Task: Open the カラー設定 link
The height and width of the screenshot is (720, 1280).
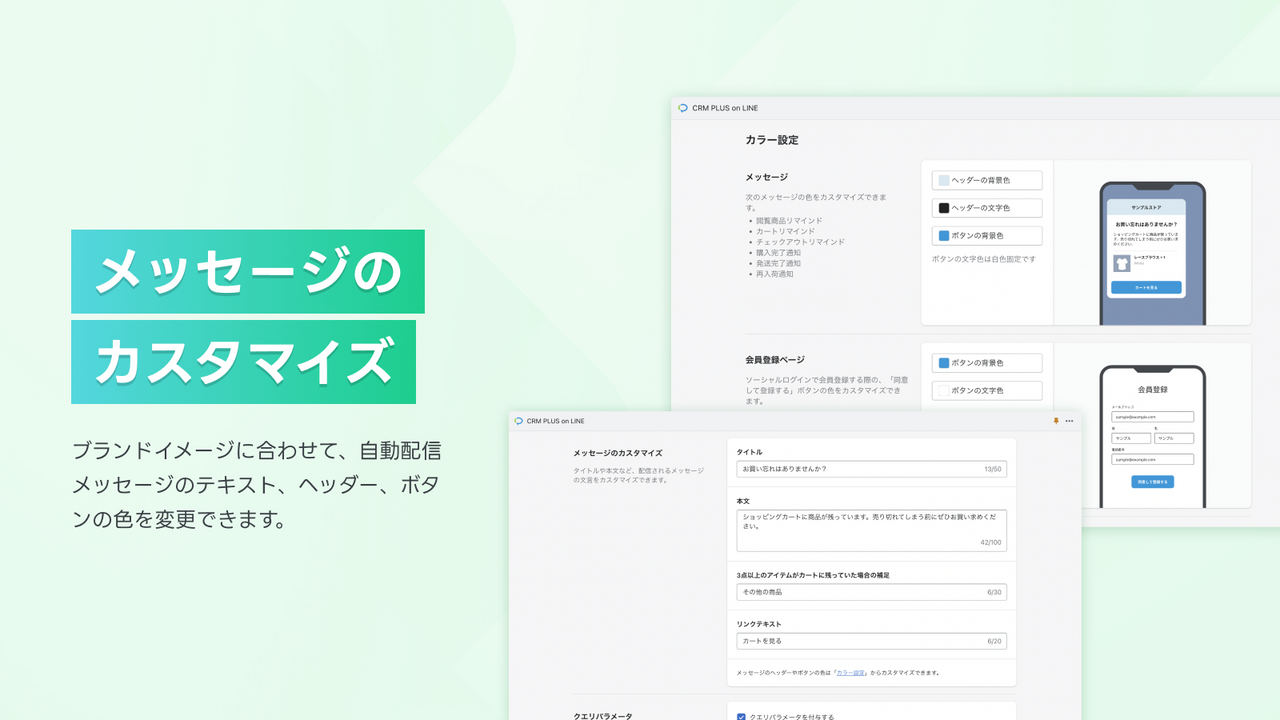Action: tap(851, 673)
